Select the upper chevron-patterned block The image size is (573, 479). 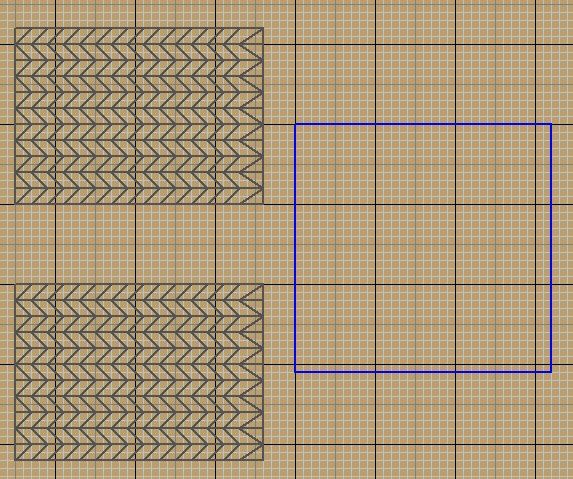point(139,116)
